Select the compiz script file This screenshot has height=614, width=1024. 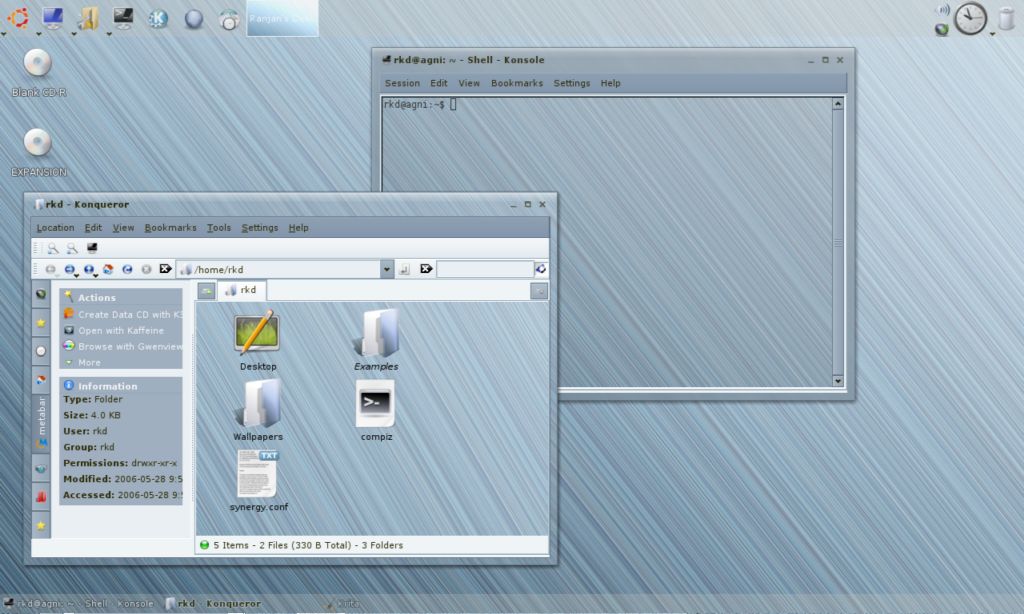pos(376,410)
